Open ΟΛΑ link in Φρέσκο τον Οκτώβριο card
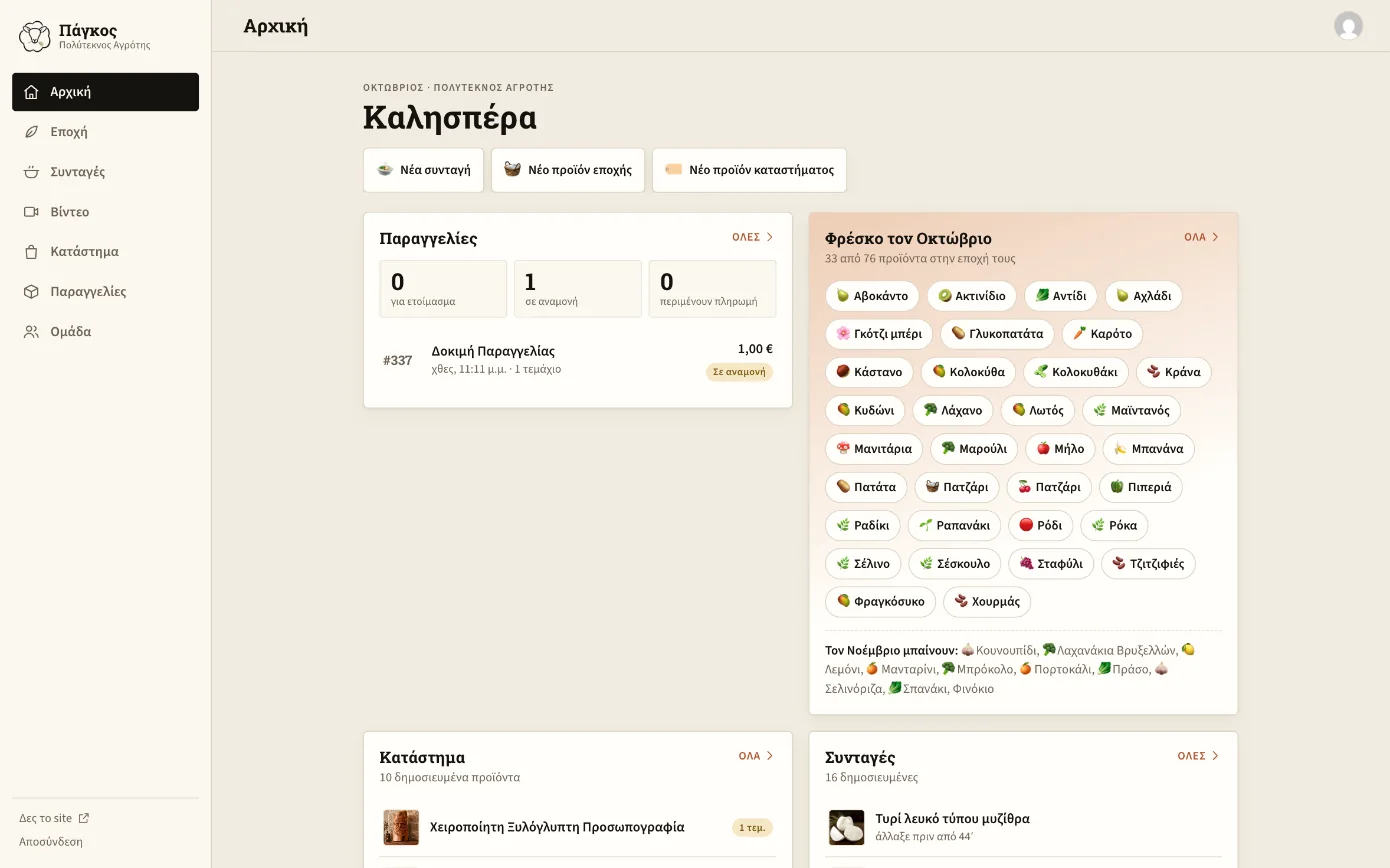The width and height of the screenshot is (1390, 868). tap(1202, 237)
